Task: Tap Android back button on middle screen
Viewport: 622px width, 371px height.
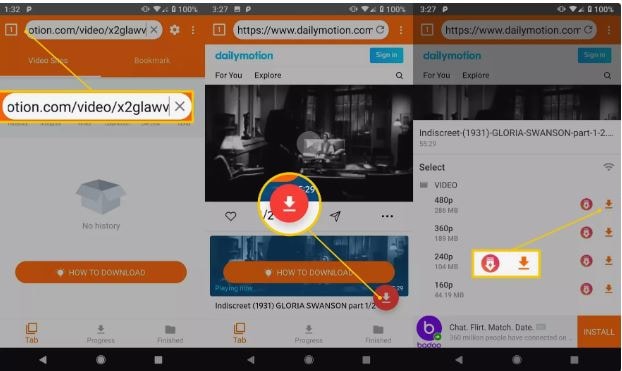Action: pos(251,360)
